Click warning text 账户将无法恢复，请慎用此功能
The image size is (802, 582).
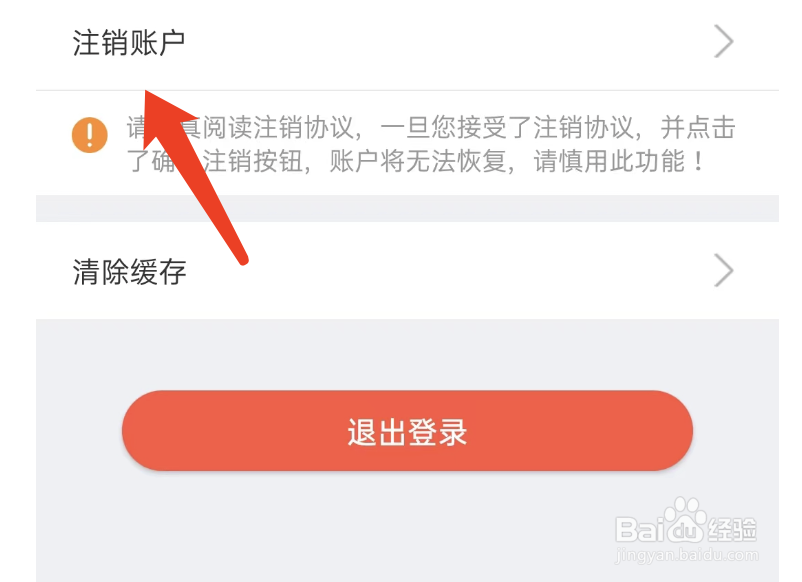[517, 162]
